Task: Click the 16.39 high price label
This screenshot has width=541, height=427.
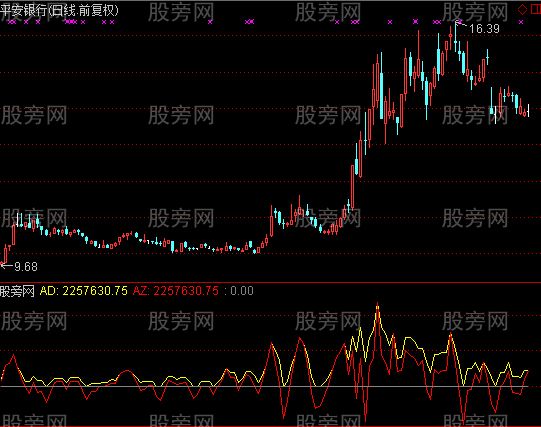Action: click(484, 29)
